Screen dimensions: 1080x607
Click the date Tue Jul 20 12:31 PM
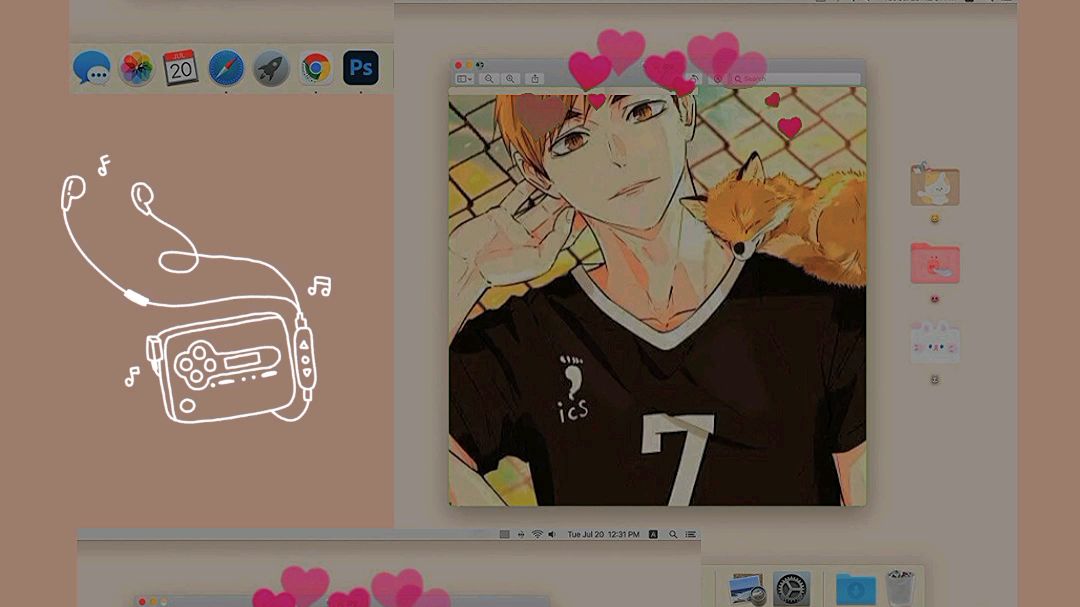603,534
